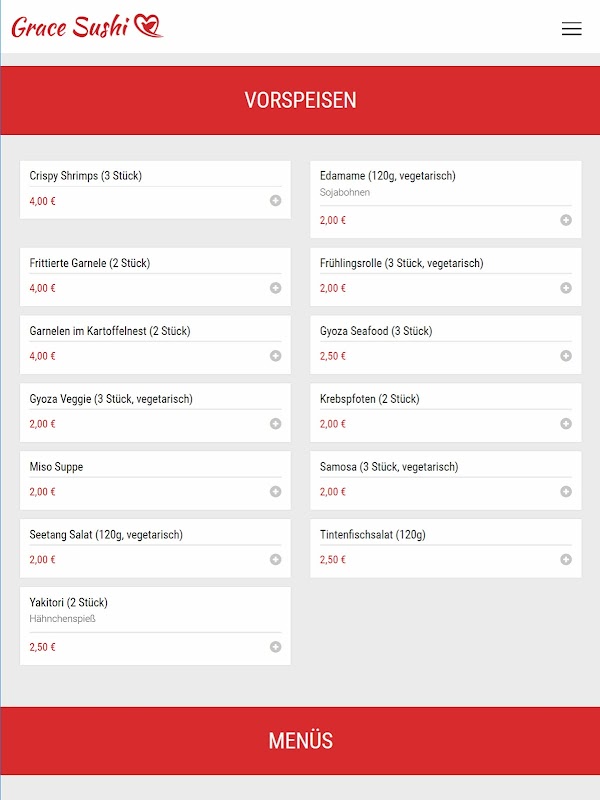Image resolution: width=600 pixels, height=800 pixels.
Task: Add Frühlingsrolle with plus icon
Action: click(x=566, y=288)
